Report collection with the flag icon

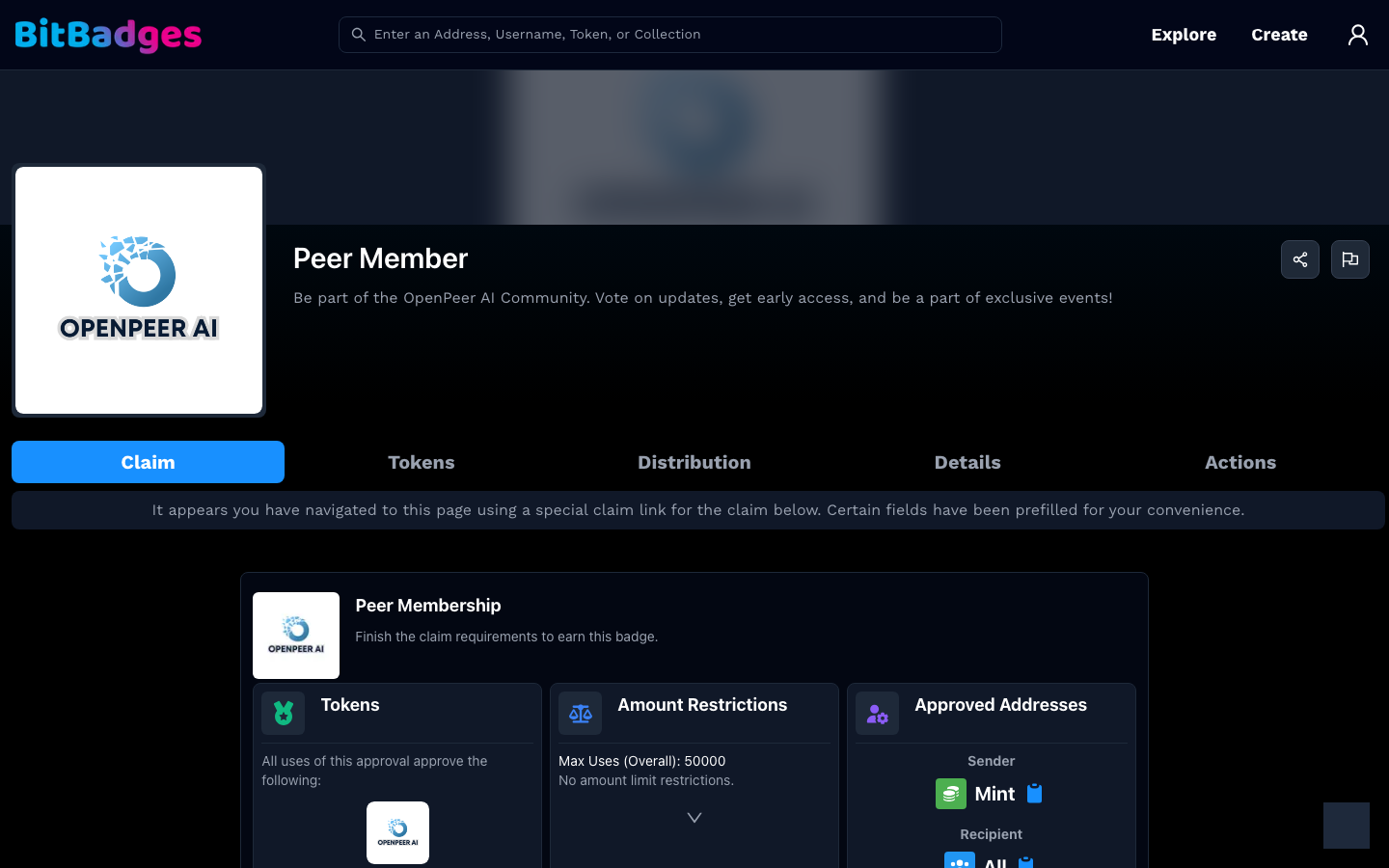point(1350,259)
